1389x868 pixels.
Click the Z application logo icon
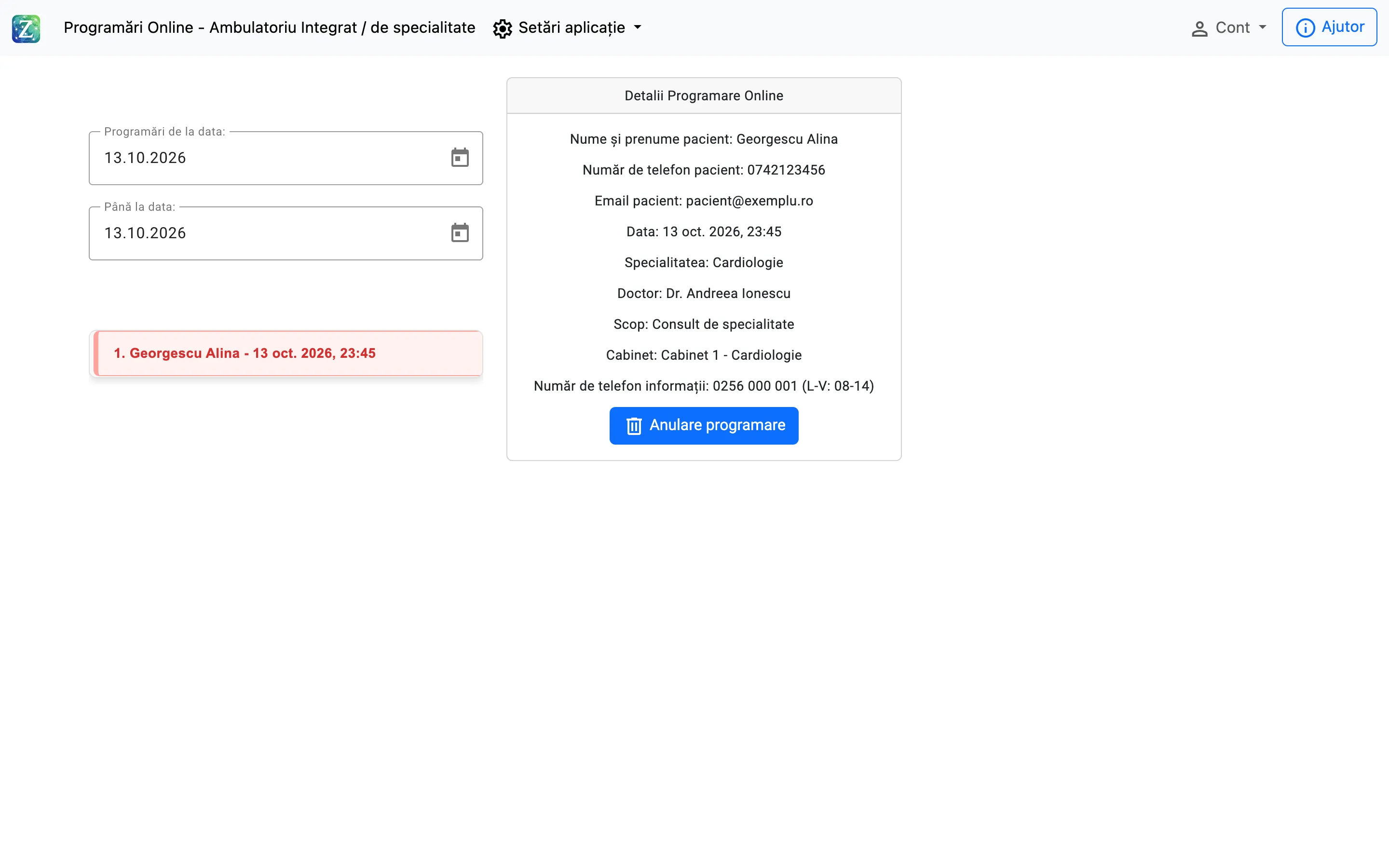pos(26,28)
